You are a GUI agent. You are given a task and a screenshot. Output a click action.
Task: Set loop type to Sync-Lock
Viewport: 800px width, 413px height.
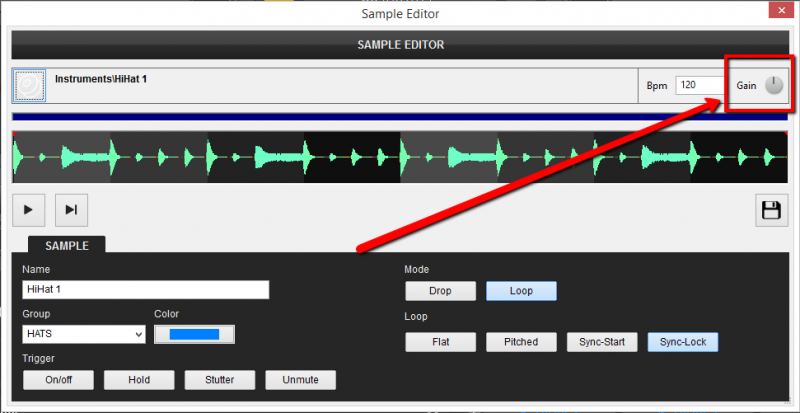[x=683, y=342]
